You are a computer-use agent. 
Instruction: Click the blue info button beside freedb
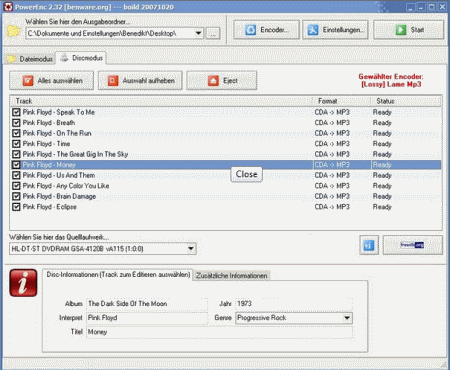coord(369,245)
